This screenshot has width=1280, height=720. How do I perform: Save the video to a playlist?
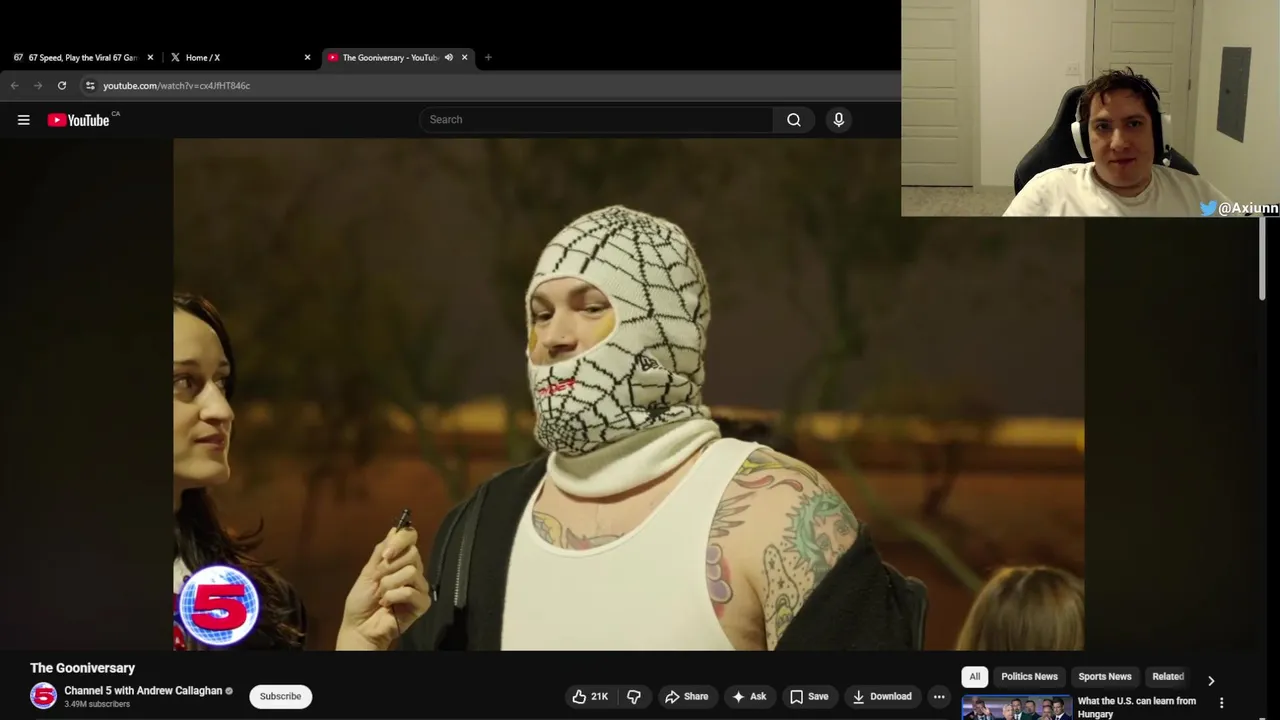click(809, 697)
